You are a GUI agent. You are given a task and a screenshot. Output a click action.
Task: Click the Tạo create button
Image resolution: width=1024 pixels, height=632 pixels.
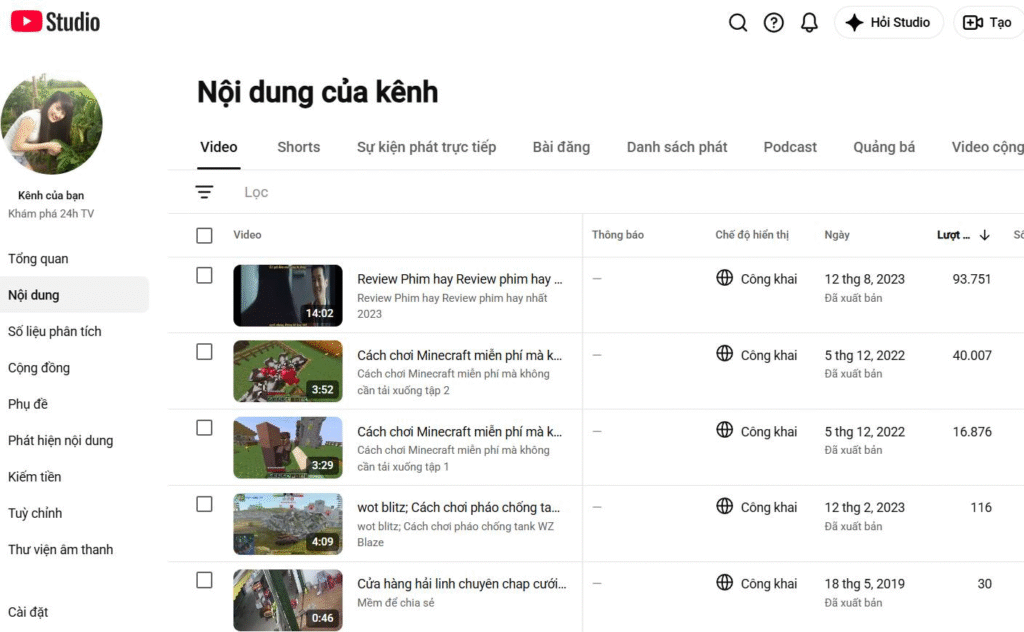pyautogui.click(x=989, y=22)
